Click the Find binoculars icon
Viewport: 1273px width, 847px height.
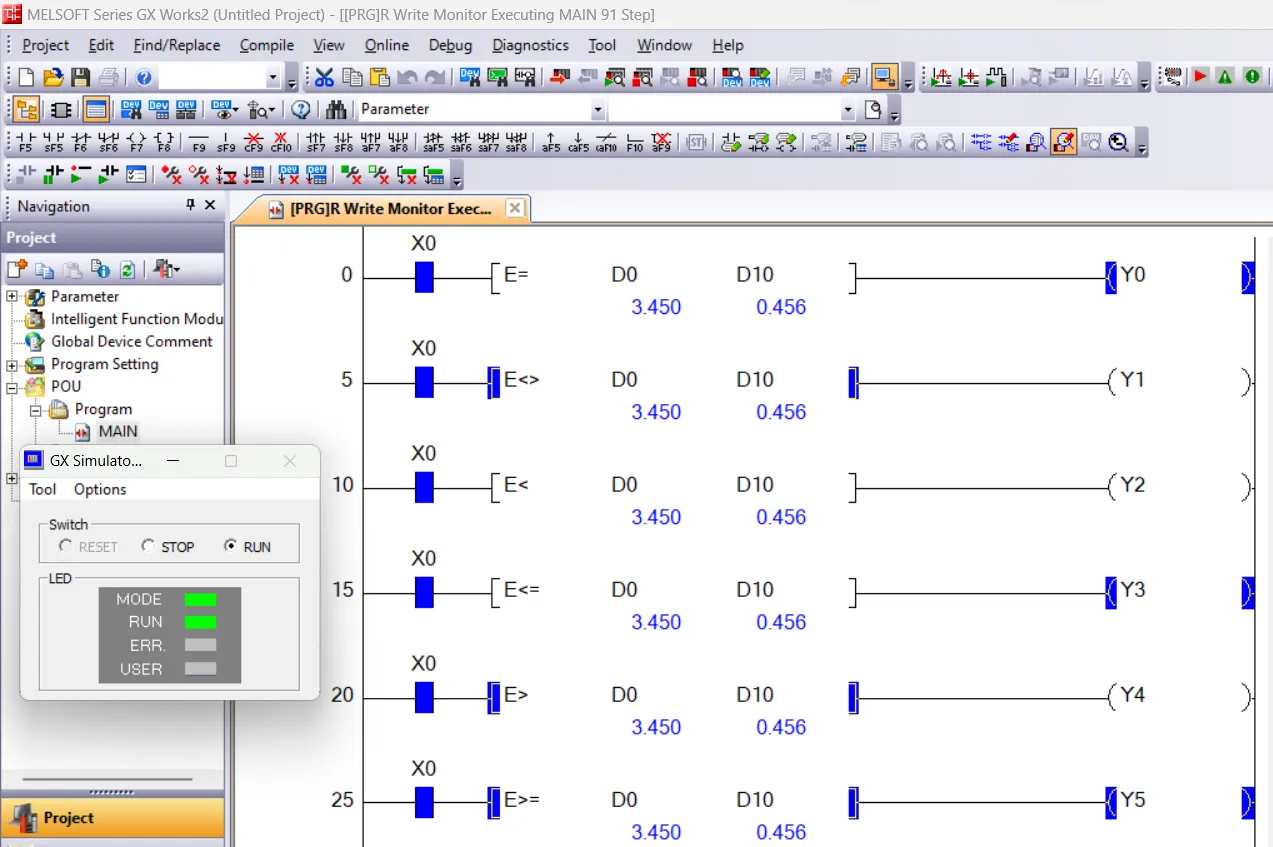coord(336,110)
